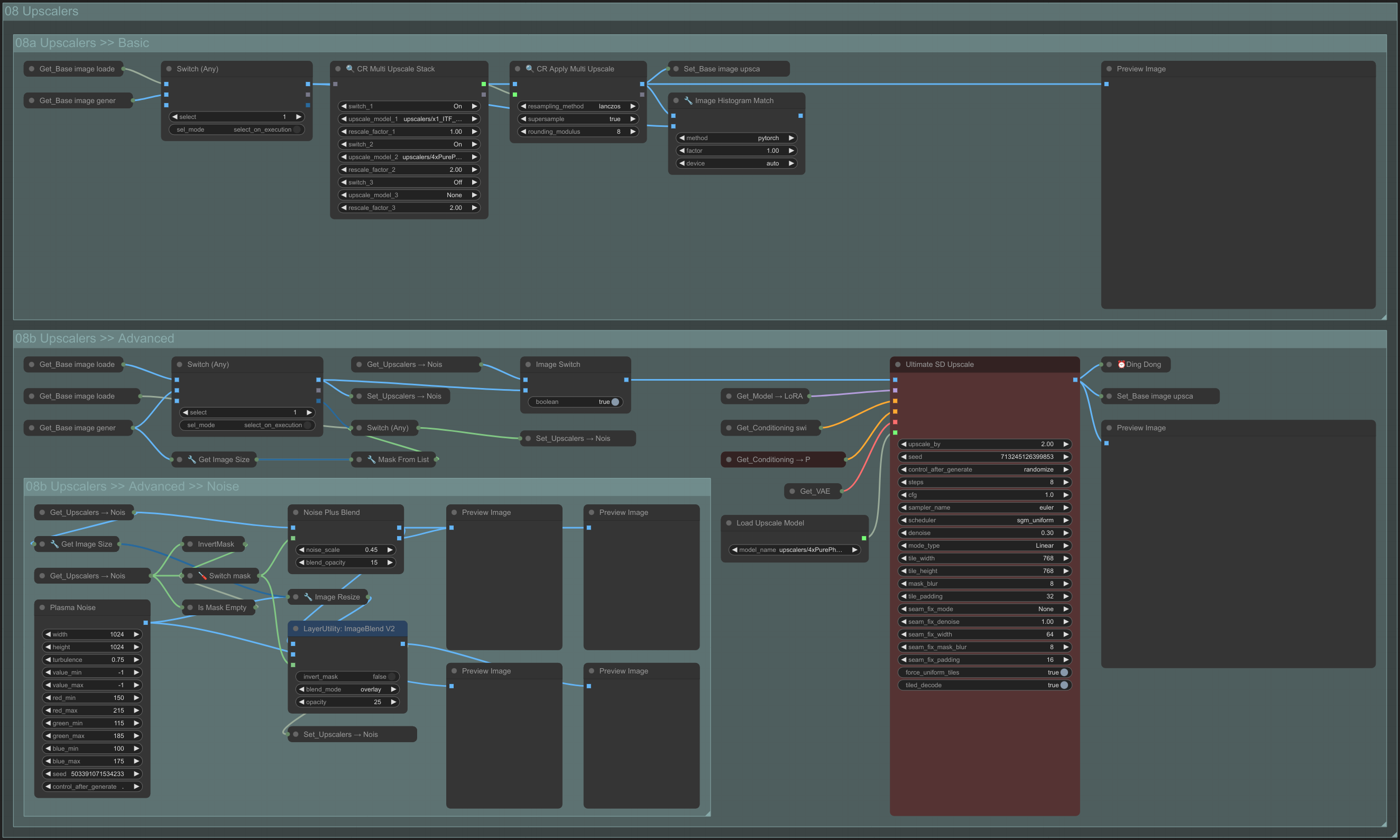This screenshot has height=840, width=1400.
Task: Click the magnifier icon on CR Multi Upscale Stack
Action: (x=350, y=69)
